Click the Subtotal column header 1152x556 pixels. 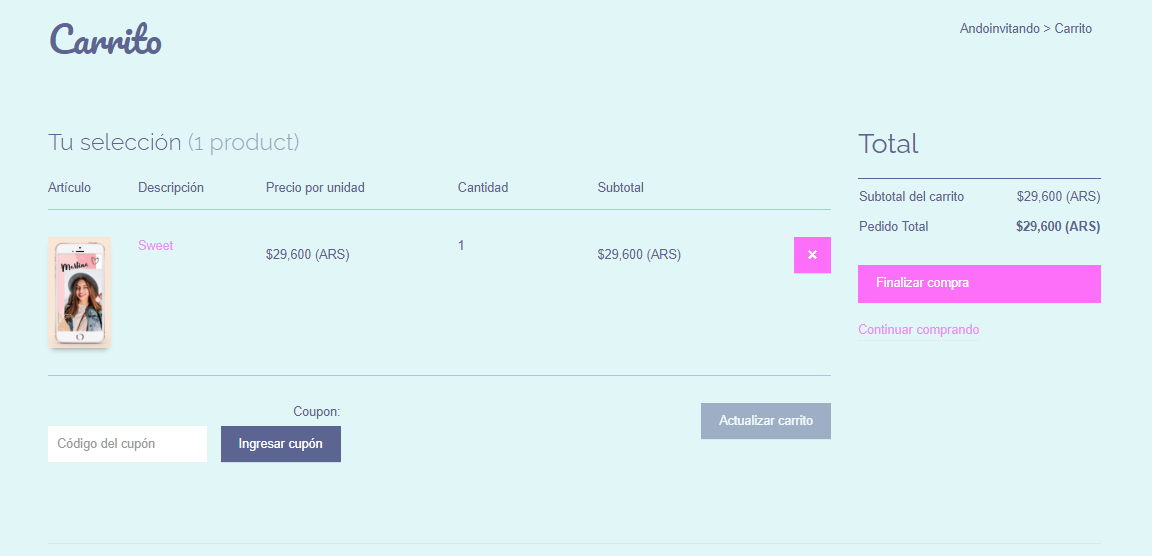pyautogui.click(x=620, y=188)
